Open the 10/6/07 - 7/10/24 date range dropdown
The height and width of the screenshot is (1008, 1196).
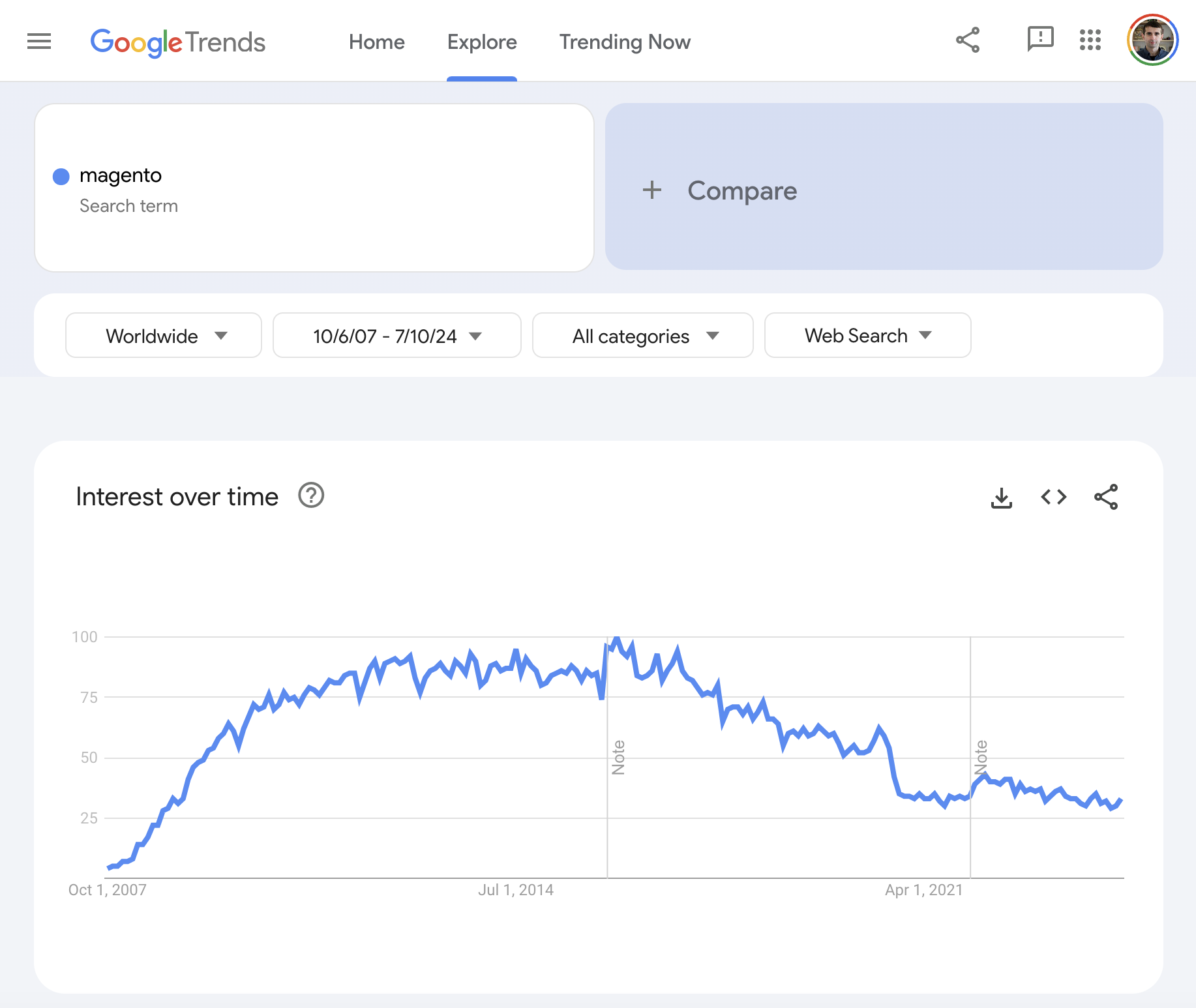click(397, 335)
